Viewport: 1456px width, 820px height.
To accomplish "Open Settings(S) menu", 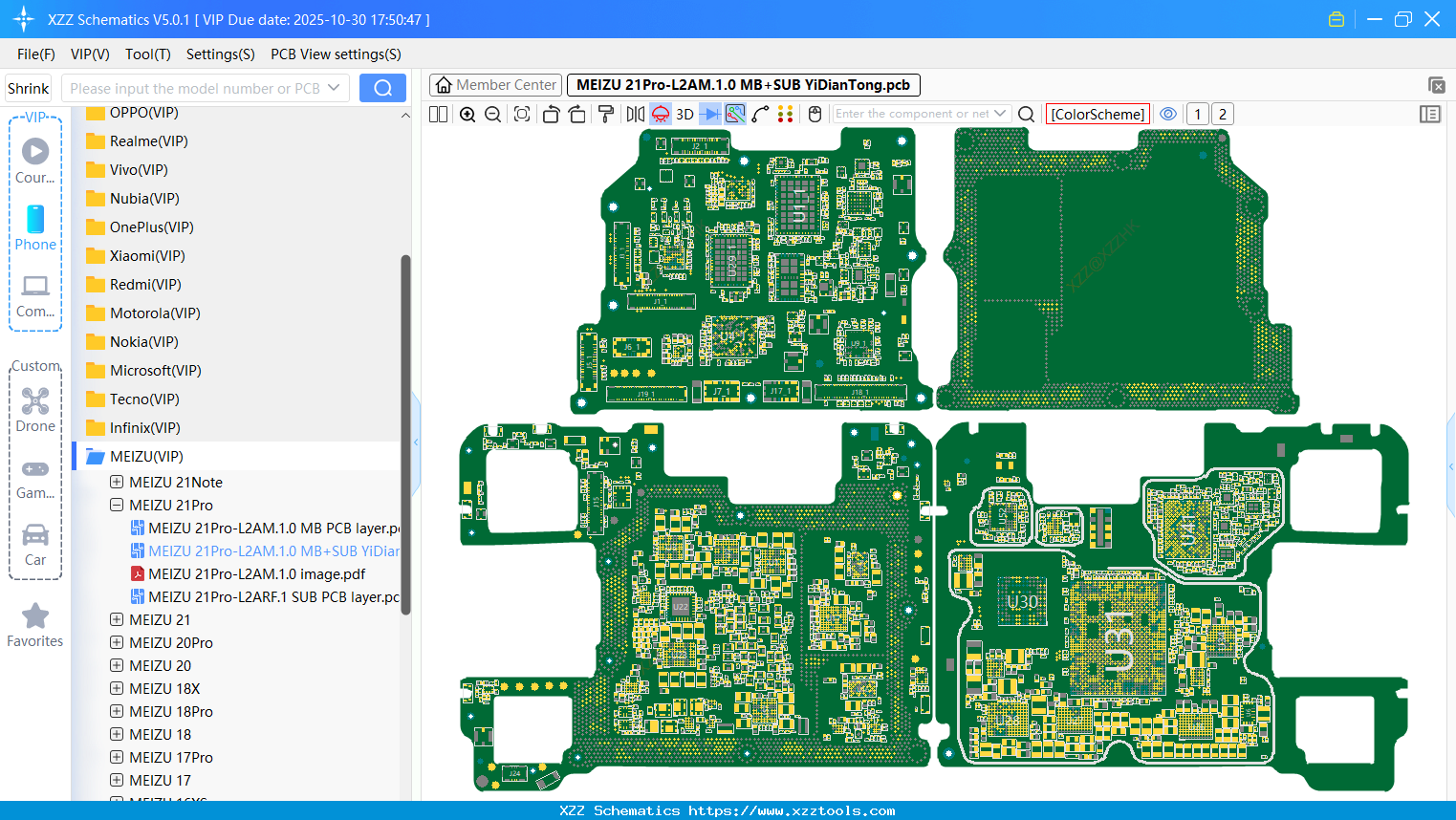I will tap(221, 54).
